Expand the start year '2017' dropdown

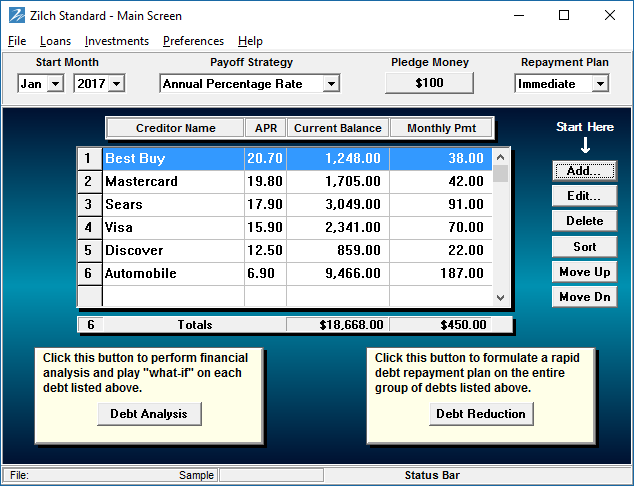tap(116, 84)
